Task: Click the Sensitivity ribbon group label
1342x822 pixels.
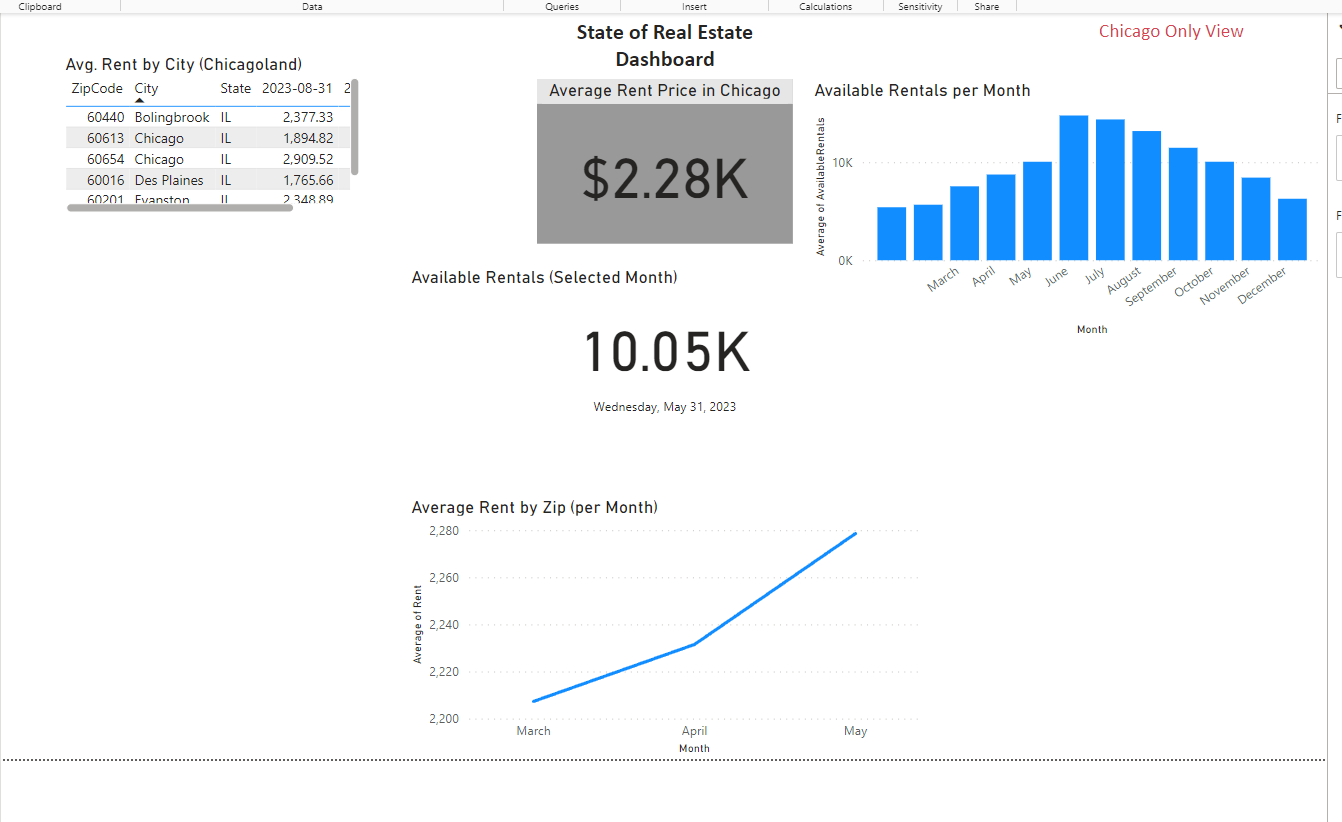Action: tap(920, 7)
